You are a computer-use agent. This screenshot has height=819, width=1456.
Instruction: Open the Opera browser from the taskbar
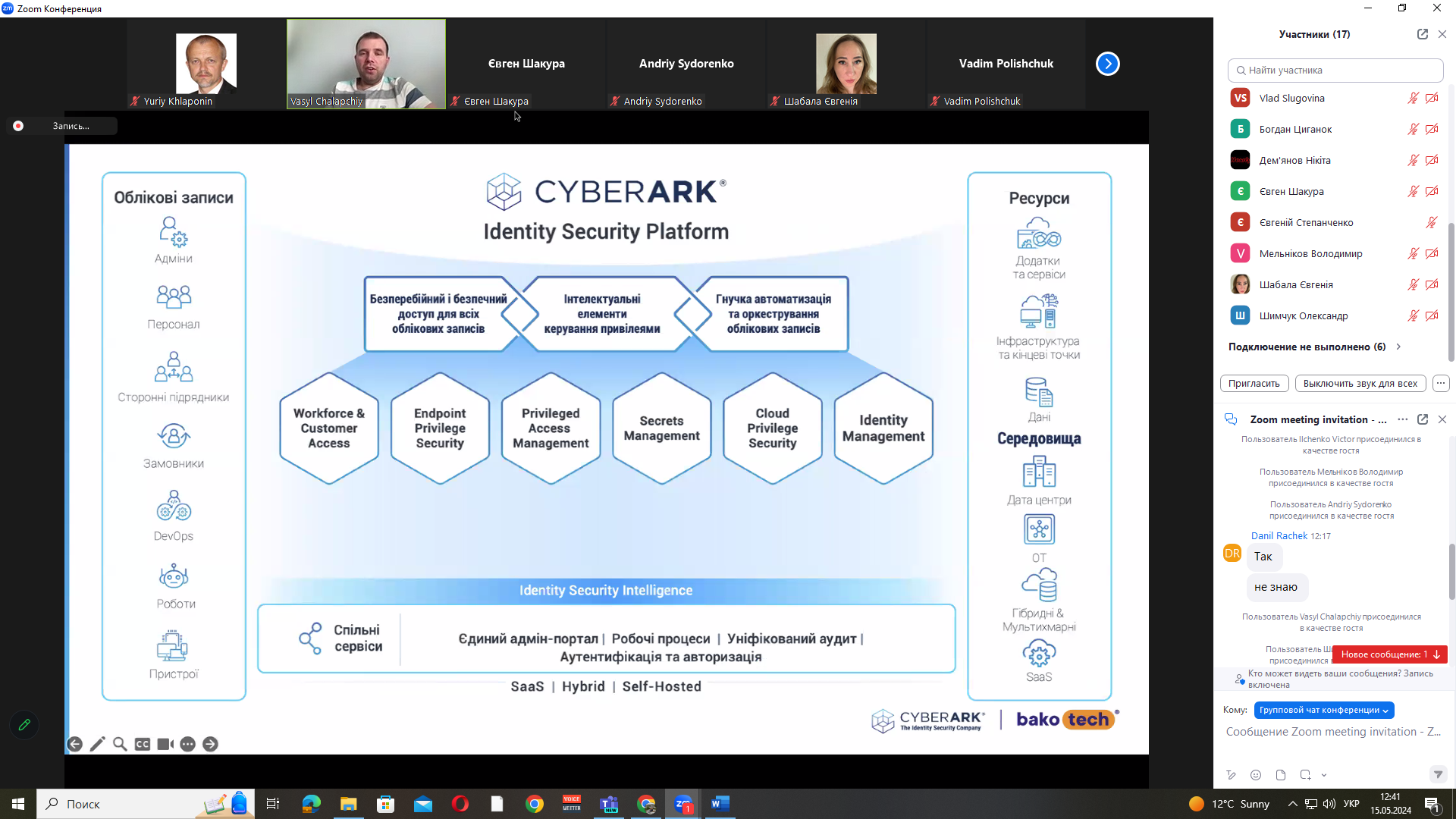tap(460, 804)
